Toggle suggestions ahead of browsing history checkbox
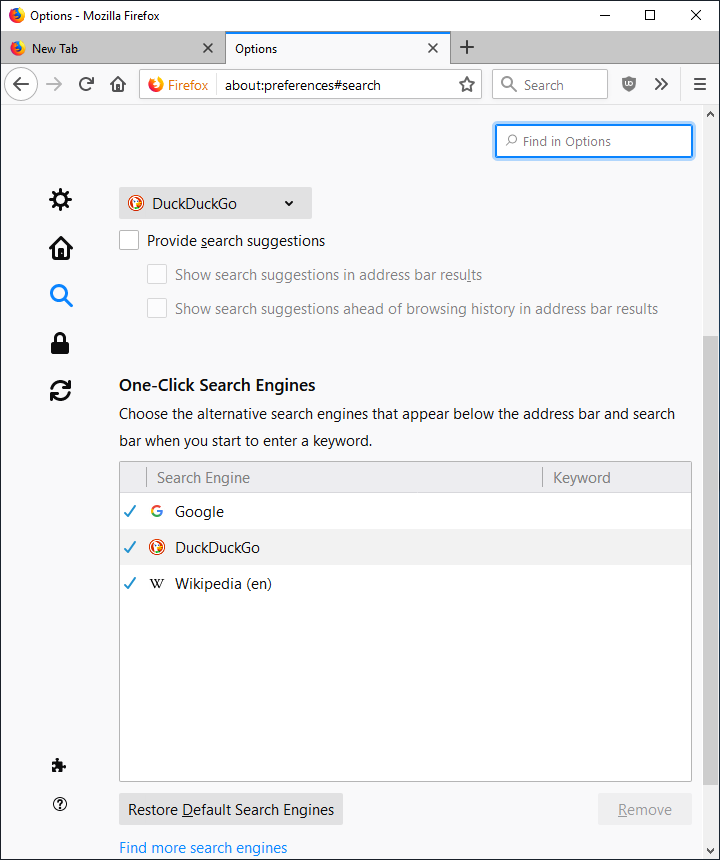Image resolution: width=720 pixels, height=860 pixels. click(157, 308)
